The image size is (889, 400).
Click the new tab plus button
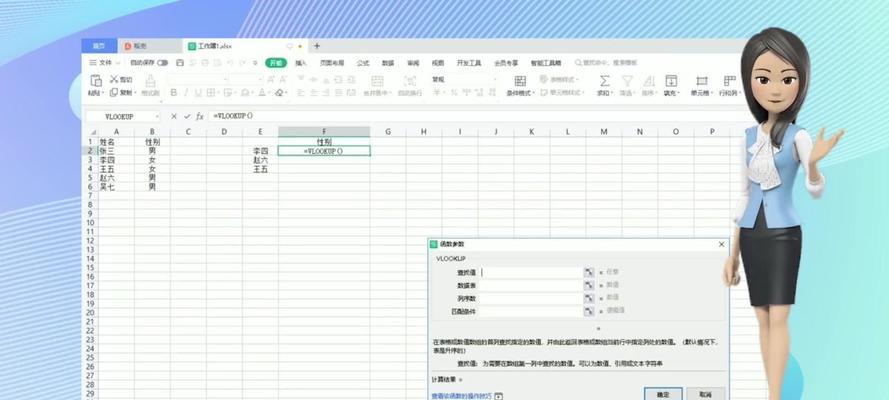tap(317, 46)
